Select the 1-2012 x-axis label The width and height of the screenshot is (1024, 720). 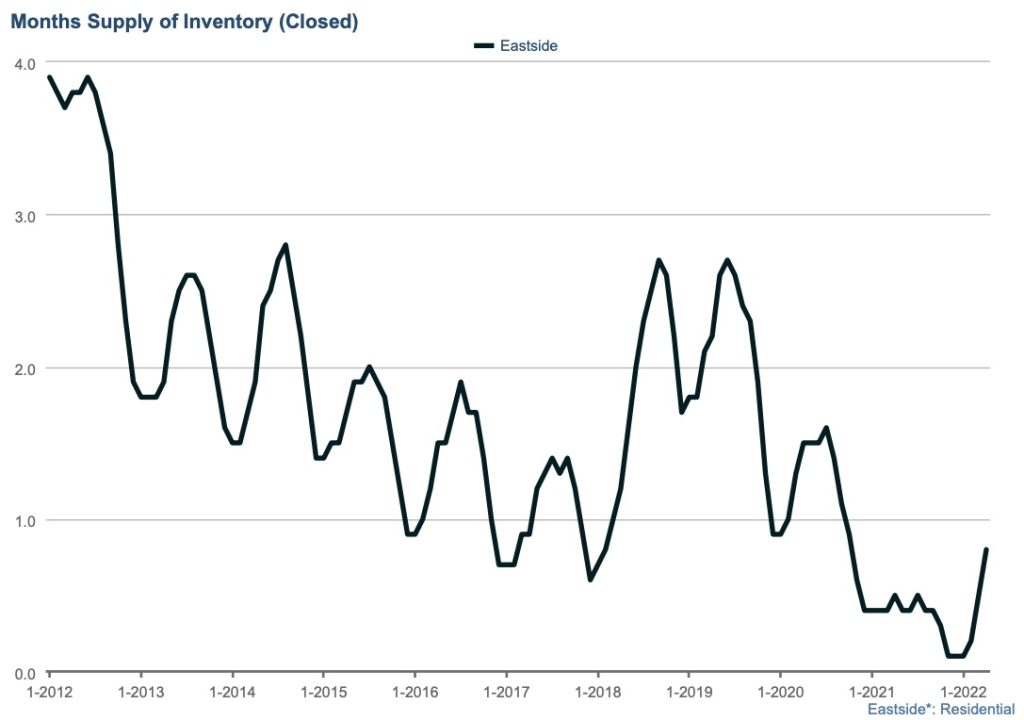coord(49,692)
